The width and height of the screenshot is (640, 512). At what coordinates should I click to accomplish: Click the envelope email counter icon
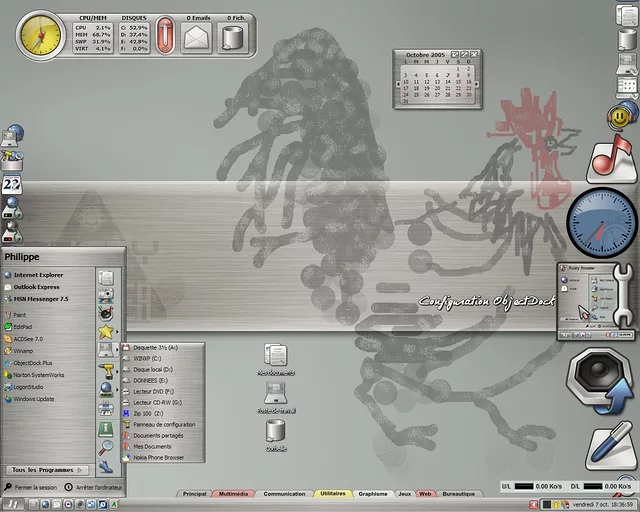pyautogui.click(x=196, y=38)
